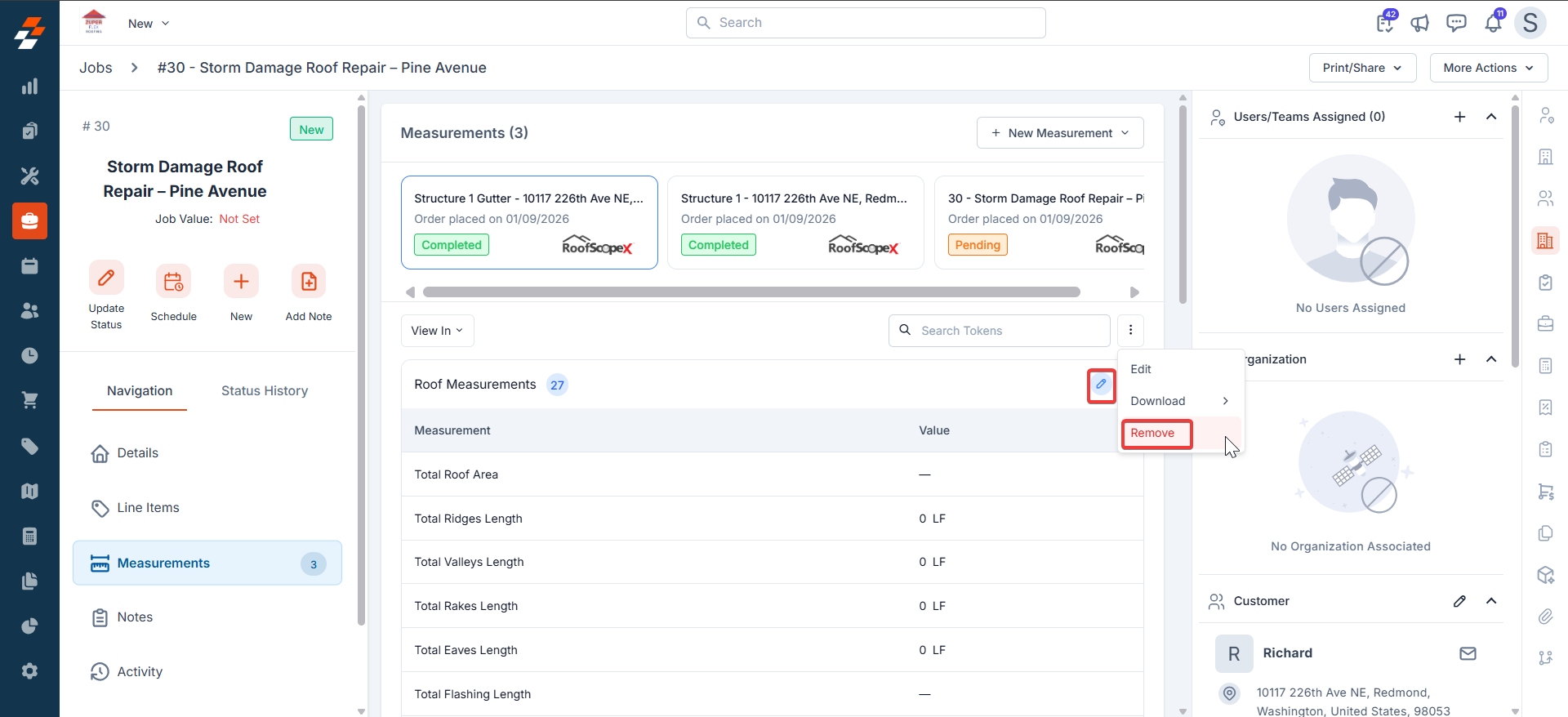
Task: Add an organization with the plus icon
Action: click(x=1459, y=359)
